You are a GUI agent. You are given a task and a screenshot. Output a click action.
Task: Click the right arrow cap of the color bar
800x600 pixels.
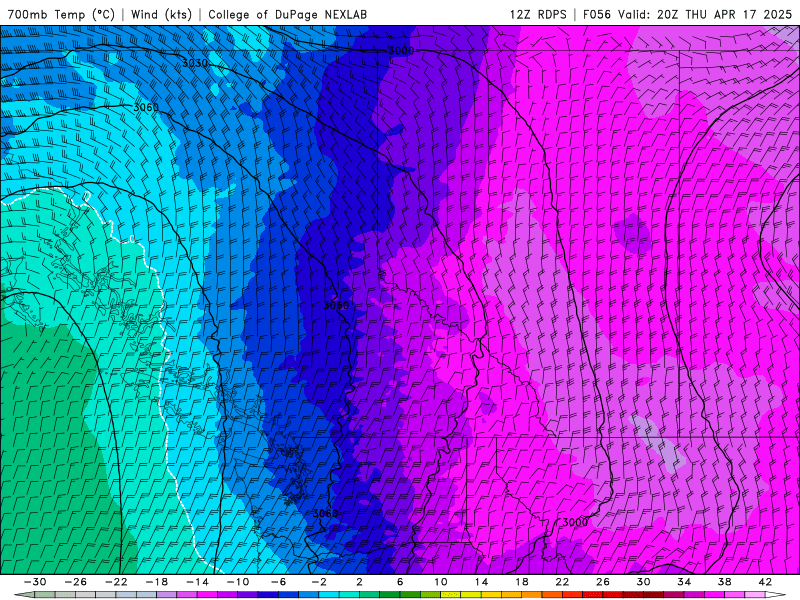776,595
